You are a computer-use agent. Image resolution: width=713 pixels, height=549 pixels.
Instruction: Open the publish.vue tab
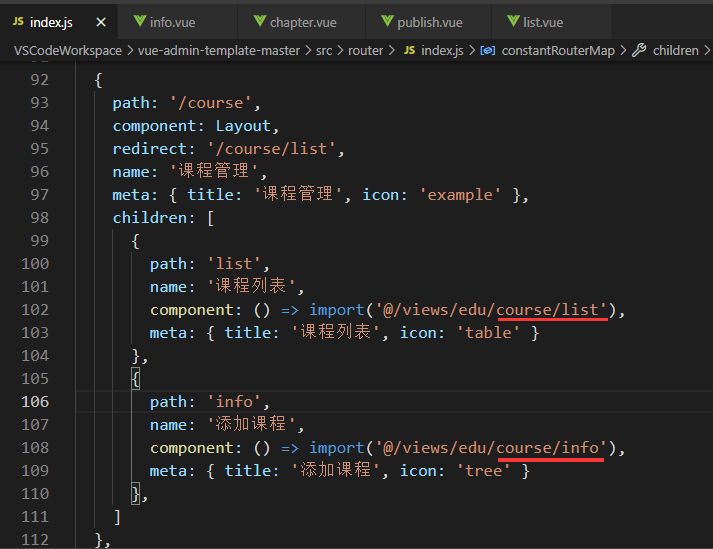point(430,22)
